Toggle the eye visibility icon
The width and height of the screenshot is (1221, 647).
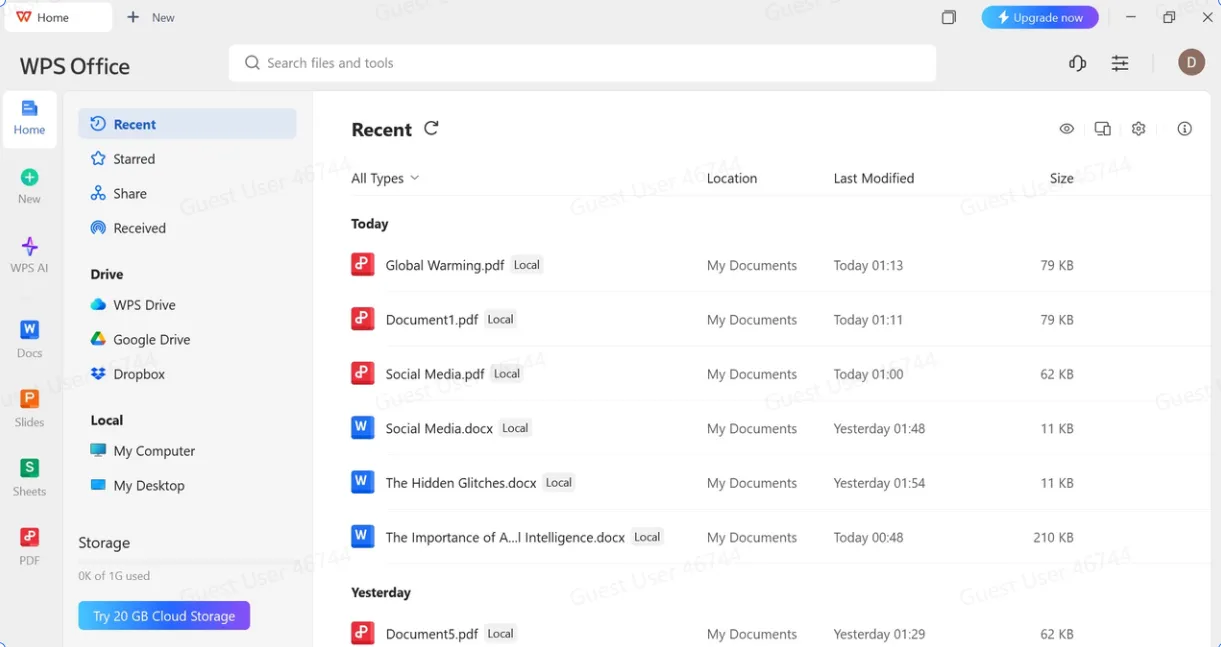[1067, 129]
